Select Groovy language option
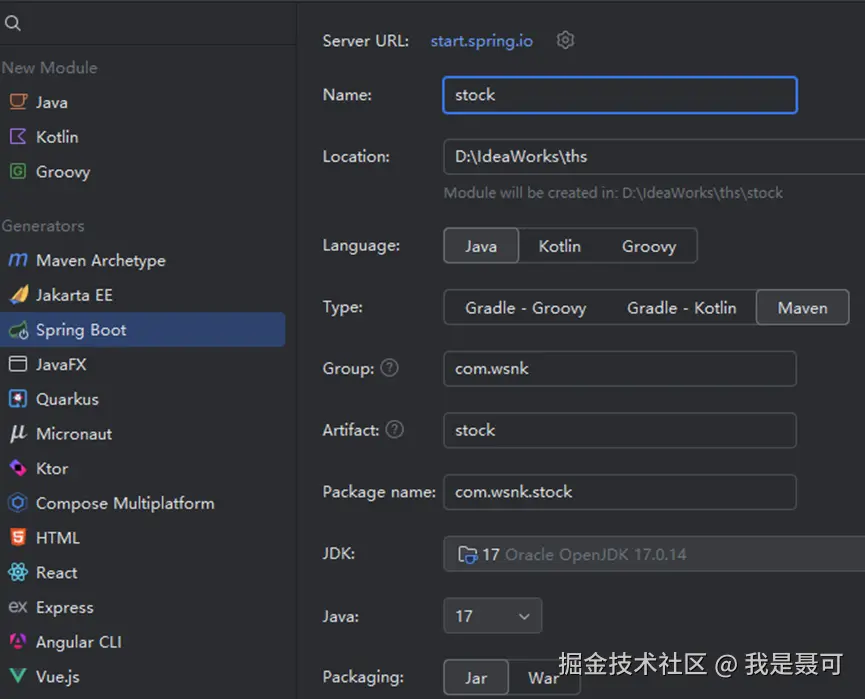Image resolution: width=865 pixels, height=699 pixels. click(649, 246)
